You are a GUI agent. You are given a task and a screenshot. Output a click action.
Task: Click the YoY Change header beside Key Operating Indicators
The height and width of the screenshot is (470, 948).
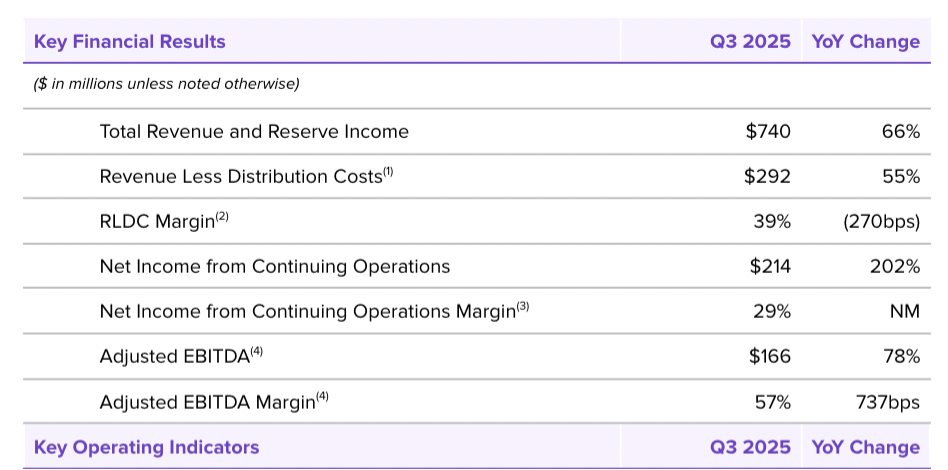click(865, 447)
